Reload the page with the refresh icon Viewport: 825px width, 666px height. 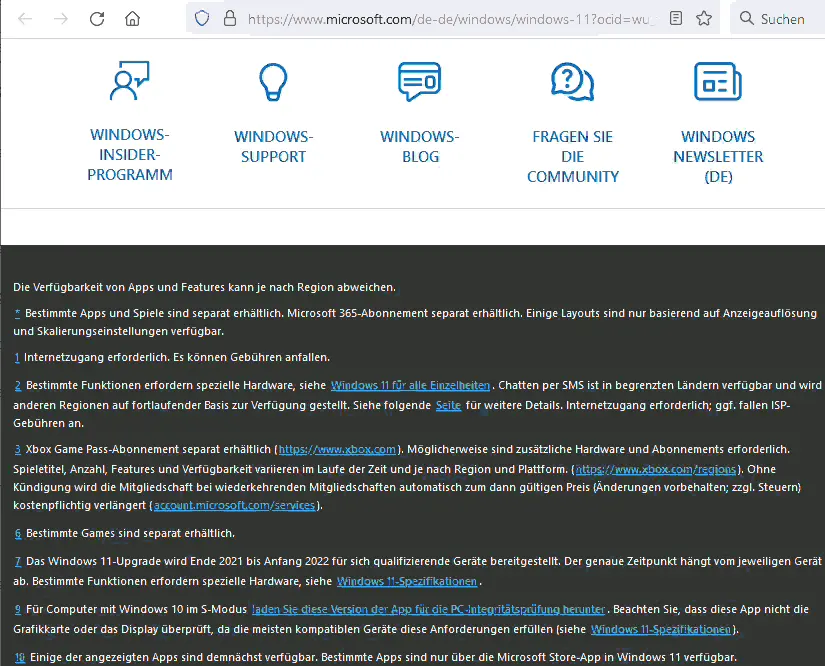coord(97,19)
